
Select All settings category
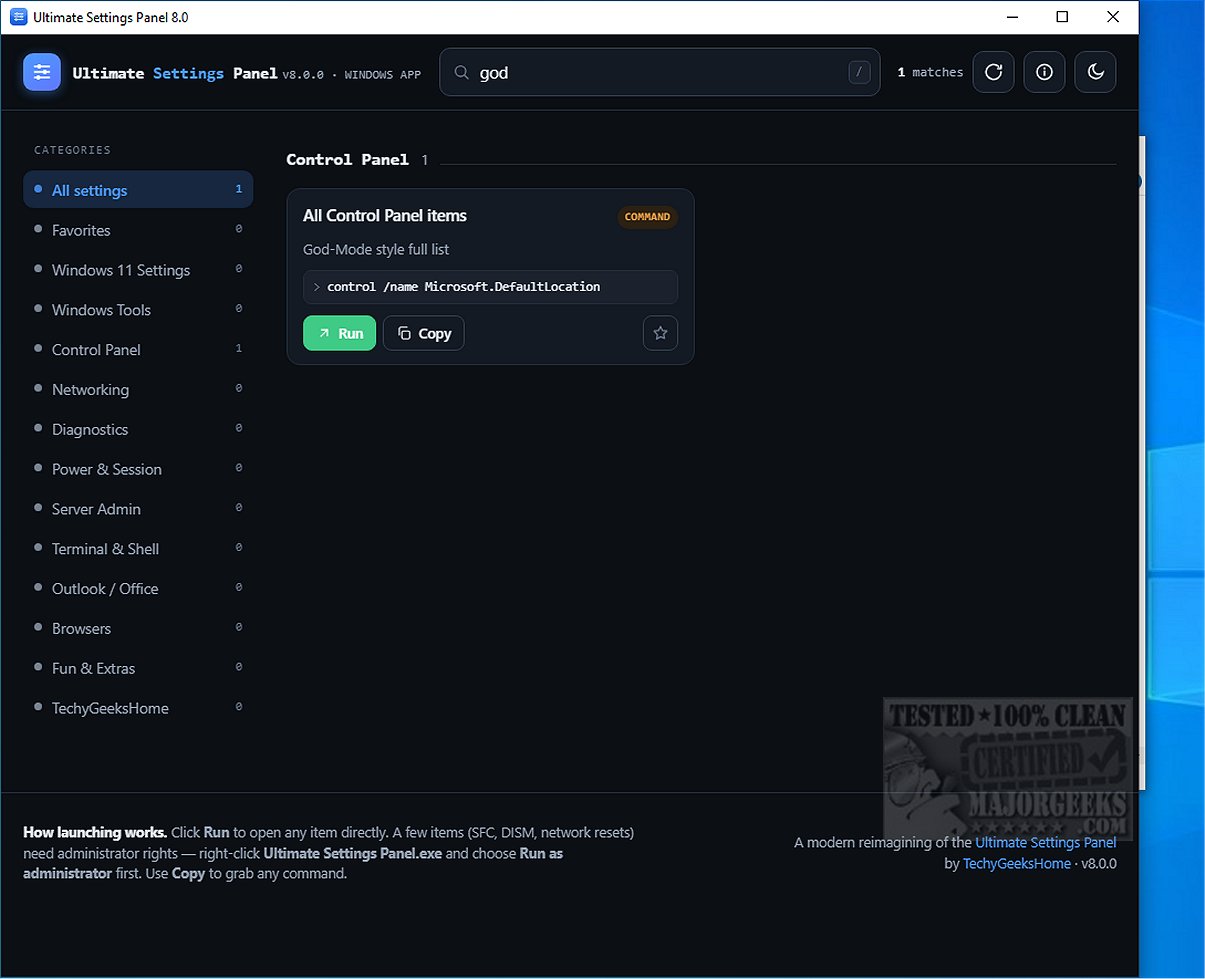[138, 190]
